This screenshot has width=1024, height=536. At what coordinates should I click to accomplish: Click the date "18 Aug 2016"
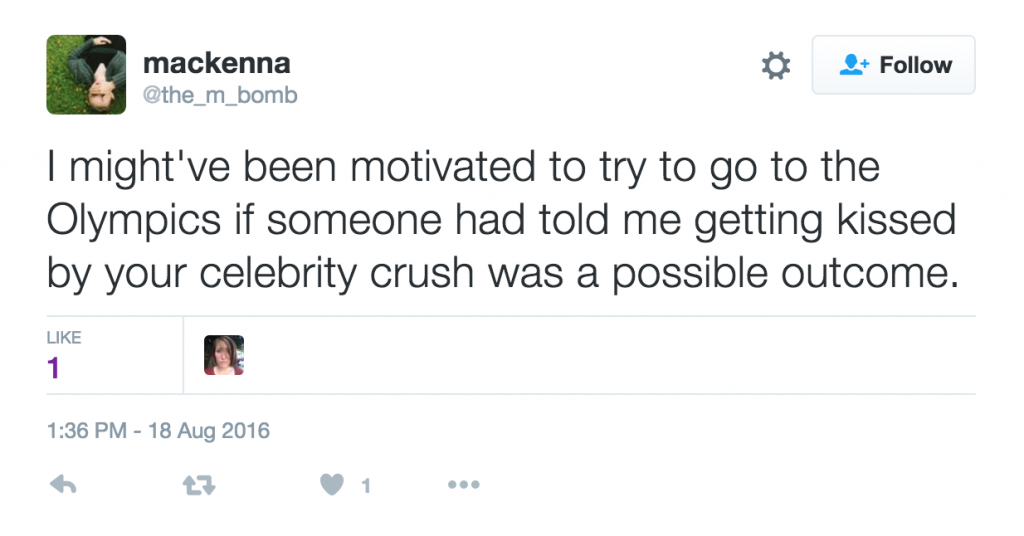(x=210, y=431)
